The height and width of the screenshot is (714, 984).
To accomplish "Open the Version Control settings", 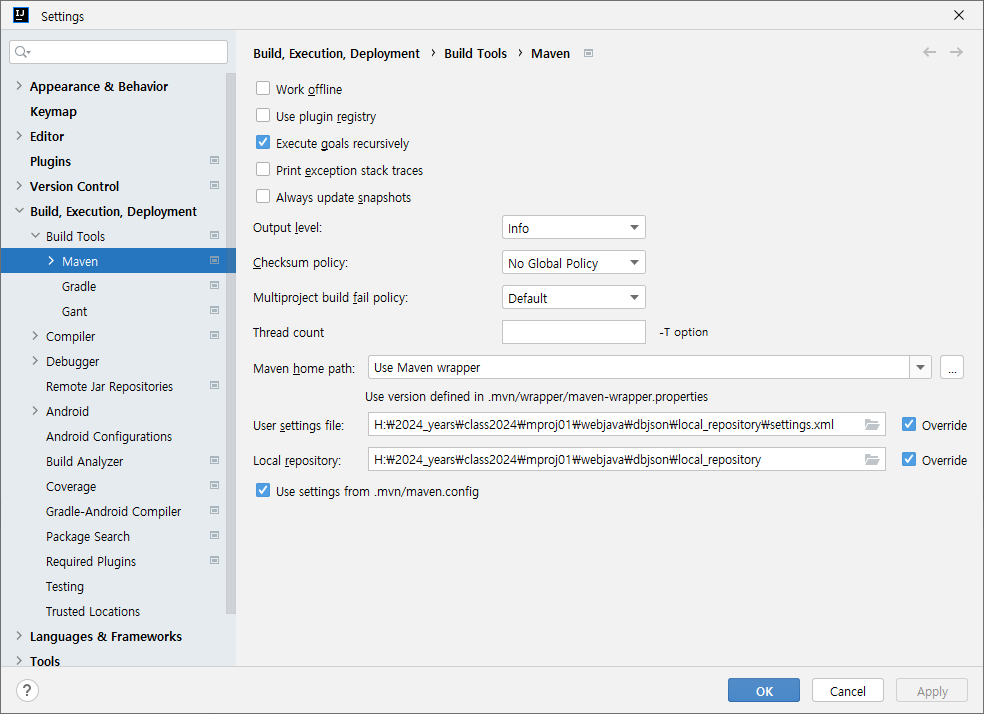I will coord(74,186).
